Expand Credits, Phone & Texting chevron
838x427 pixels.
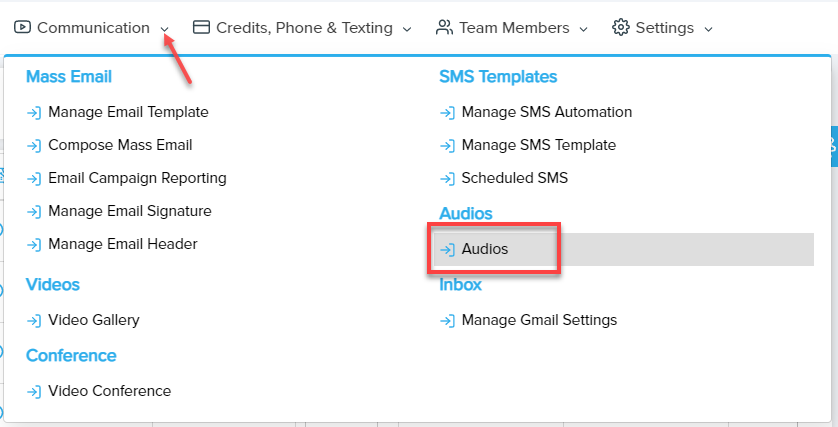tap(407, 30)
